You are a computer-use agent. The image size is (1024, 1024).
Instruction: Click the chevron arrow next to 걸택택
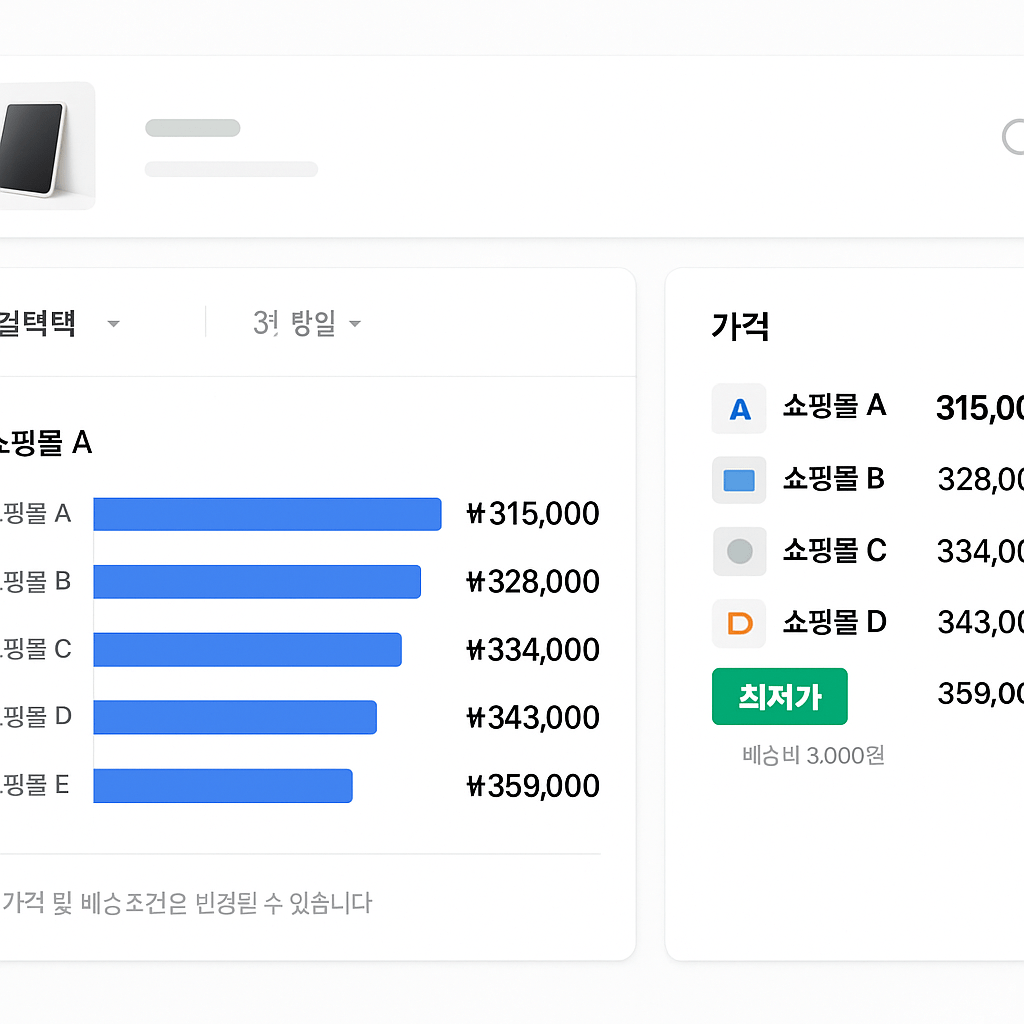(113, 323)
